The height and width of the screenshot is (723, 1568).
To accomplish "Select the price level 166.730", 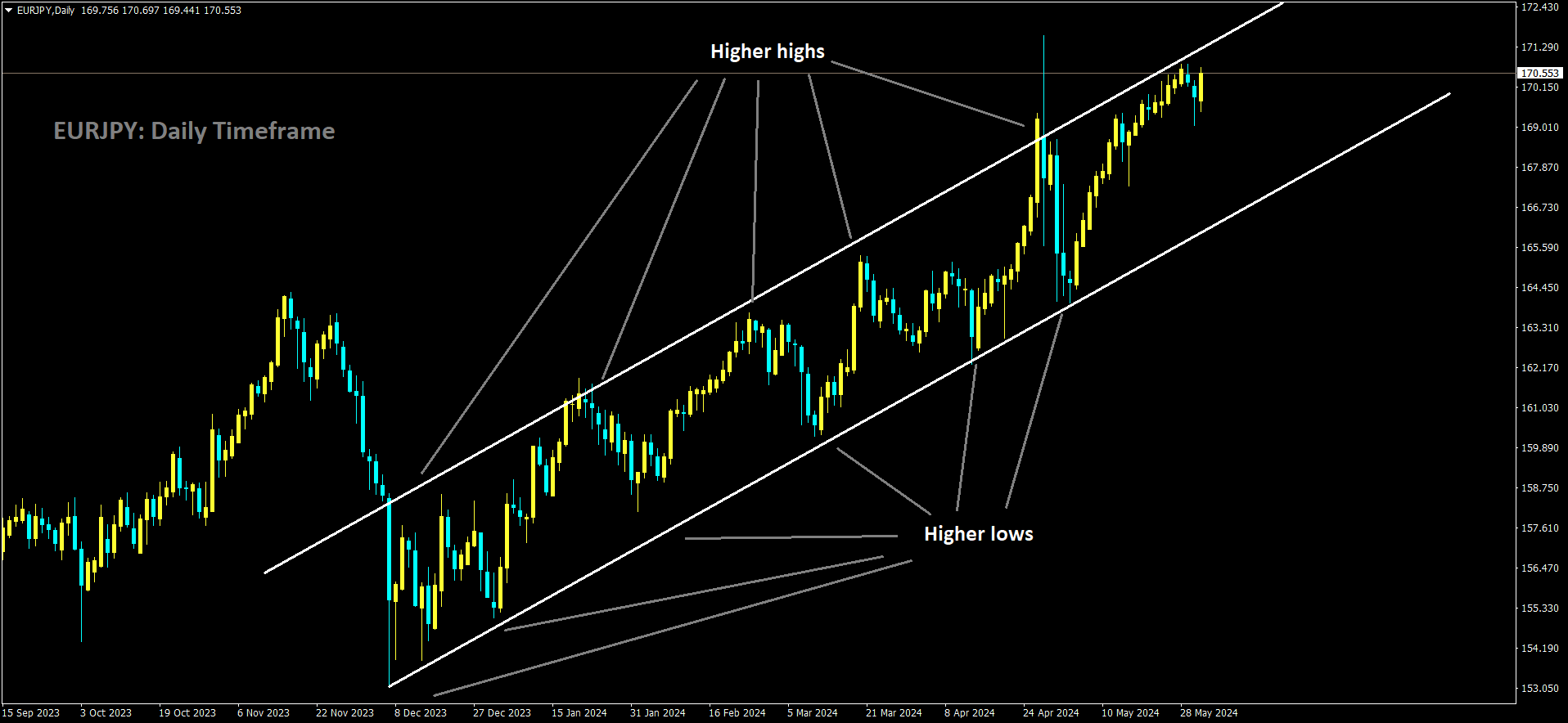I will [1539, 208].
